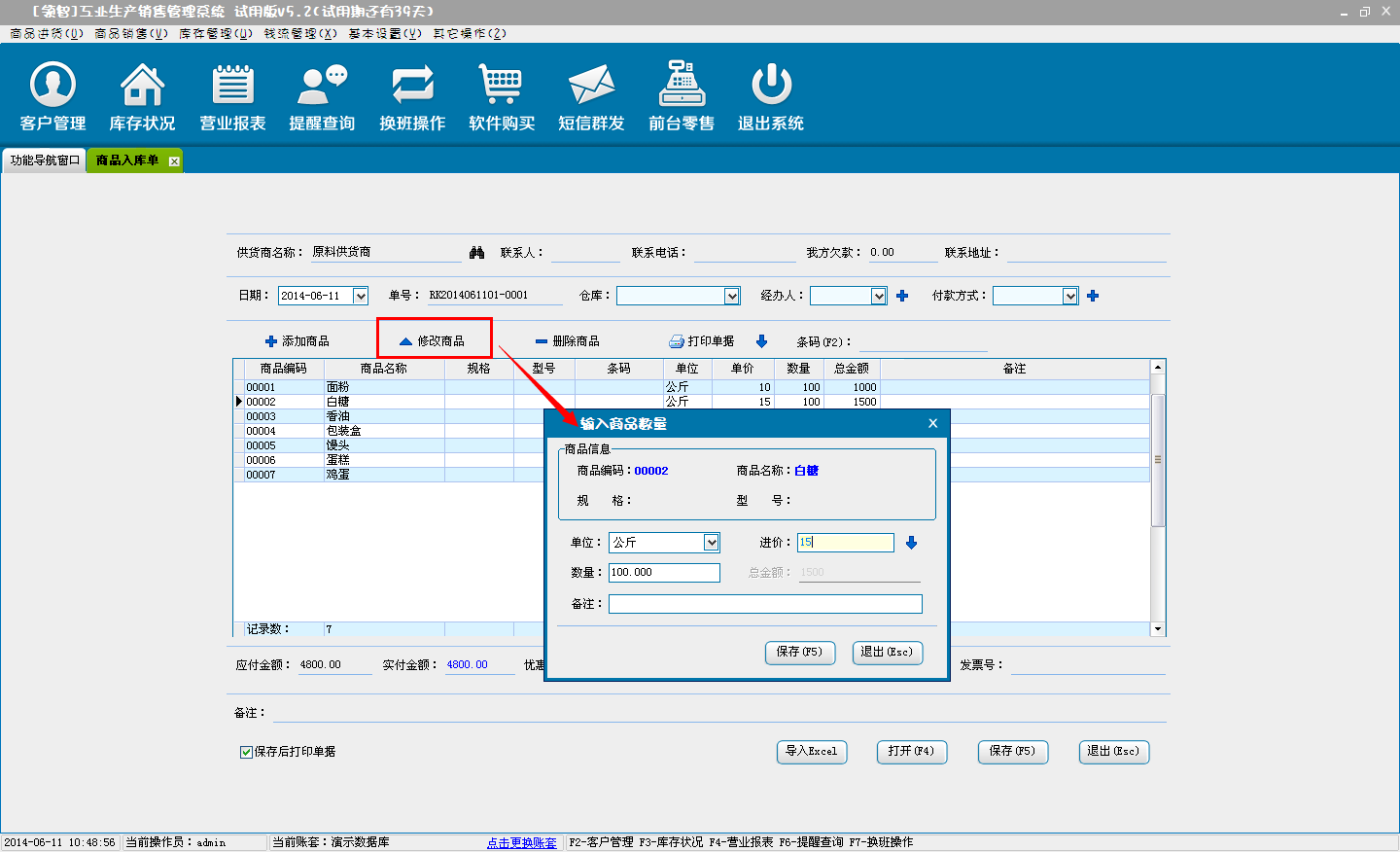Screen dimensions: 1400x852
Task: Click the 软件购买 shopping cart icon
Action: pyautogui.click(x=502, y=86)
